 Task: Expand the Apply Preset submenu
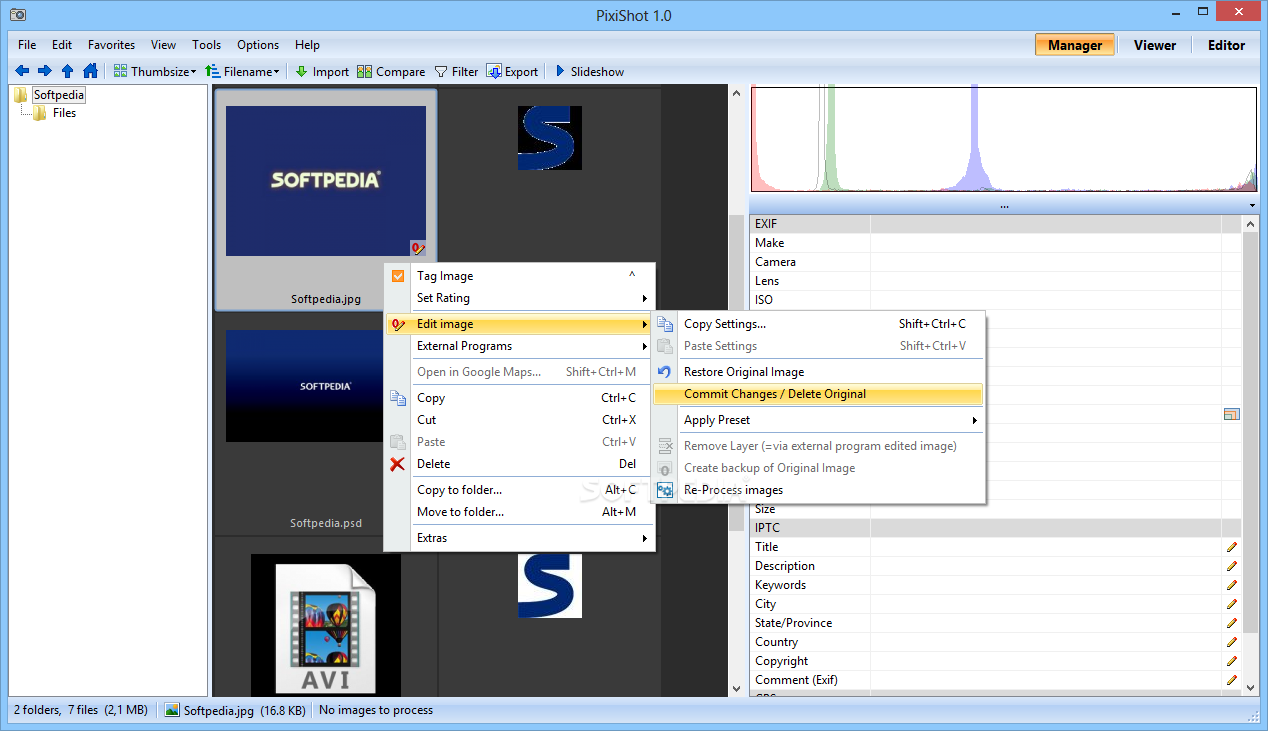coord(818,420)
